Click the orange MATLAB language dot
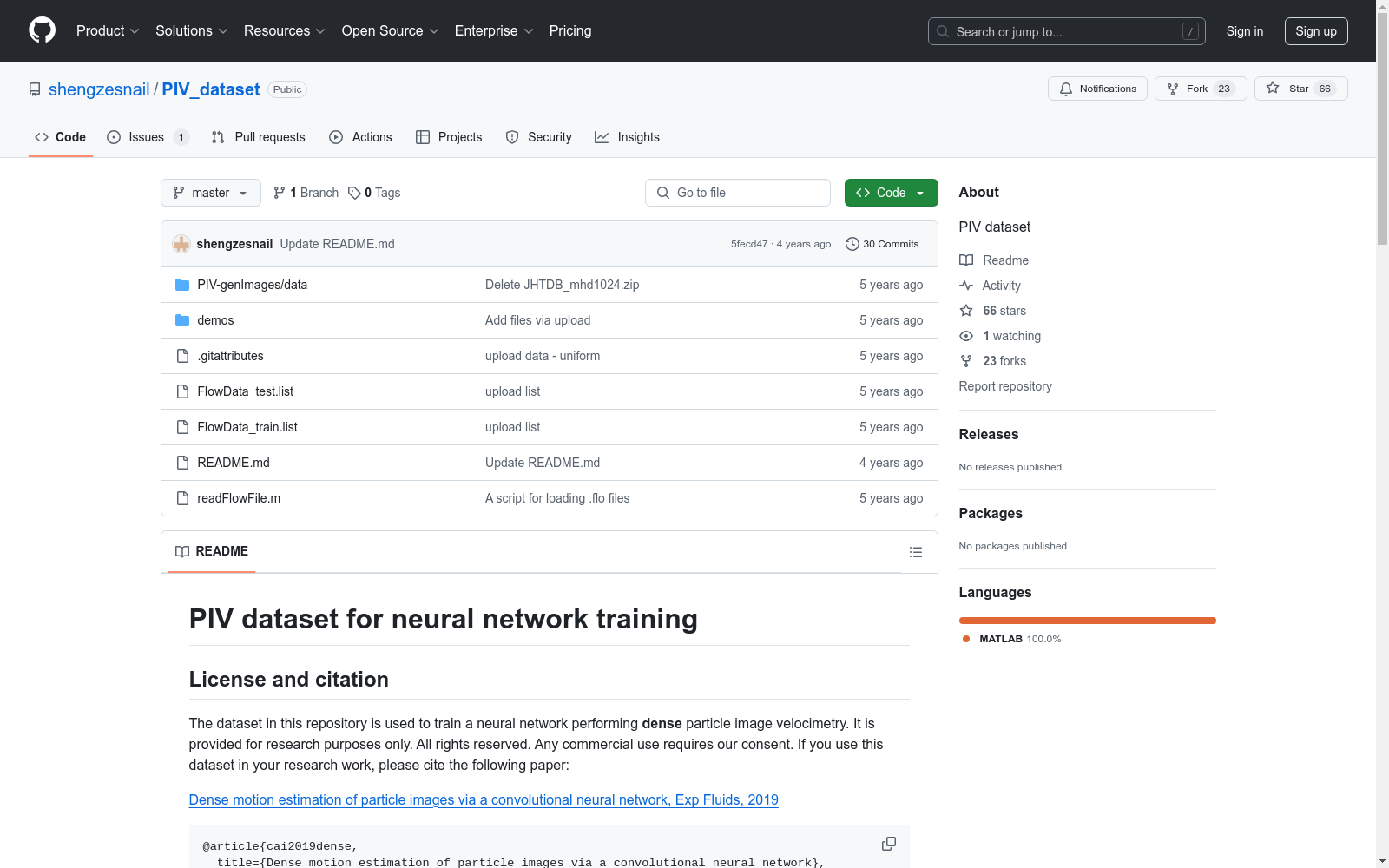Screen dimensions: 1389x868 pyautogui.click(x=966, y=639)
